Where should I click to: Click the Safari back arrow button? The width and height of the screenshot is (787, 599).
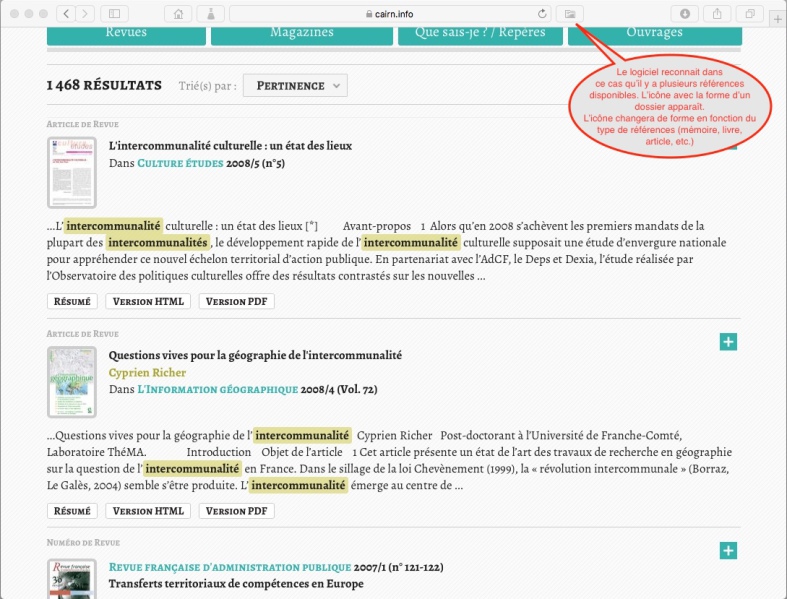tap(66, 14)
